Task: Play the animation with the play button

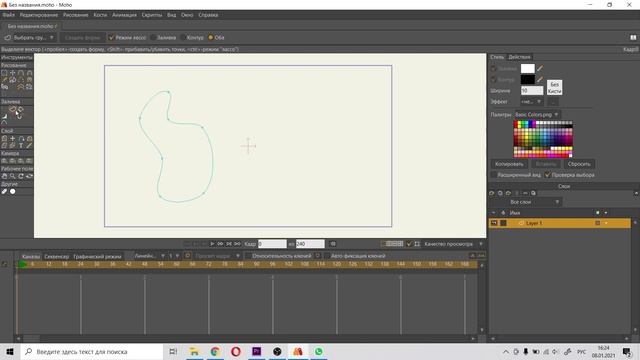Action: coord(212,244)
